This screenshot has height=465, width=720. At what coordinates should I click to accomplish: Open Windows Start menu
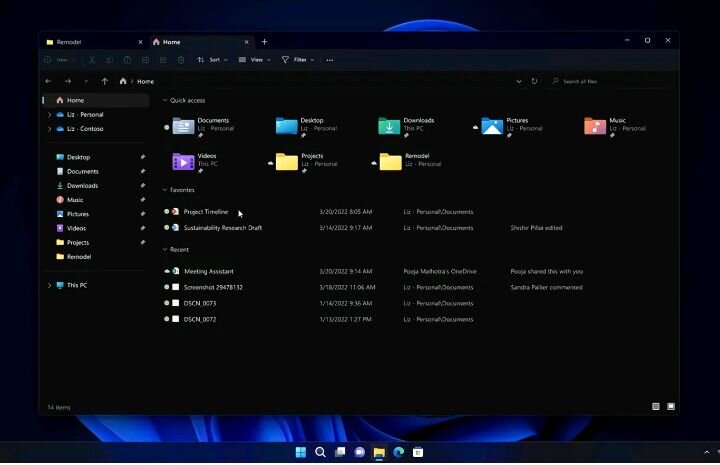[x=301, y=453]
